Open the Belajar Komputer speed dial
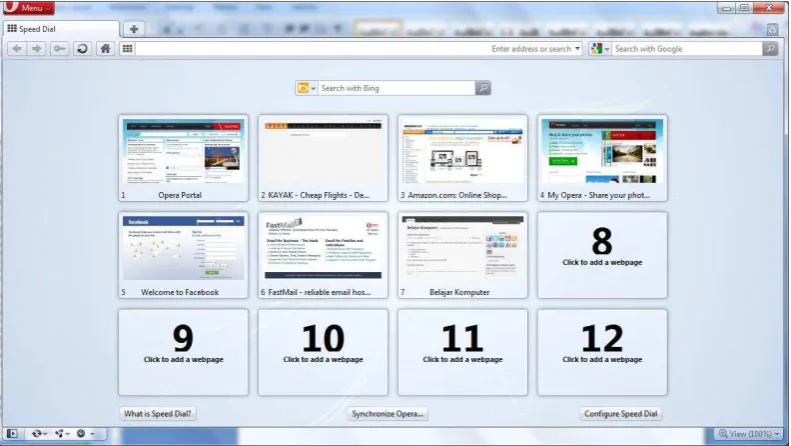Viewport: 791px width, 446px height. [x=463, y=255]
